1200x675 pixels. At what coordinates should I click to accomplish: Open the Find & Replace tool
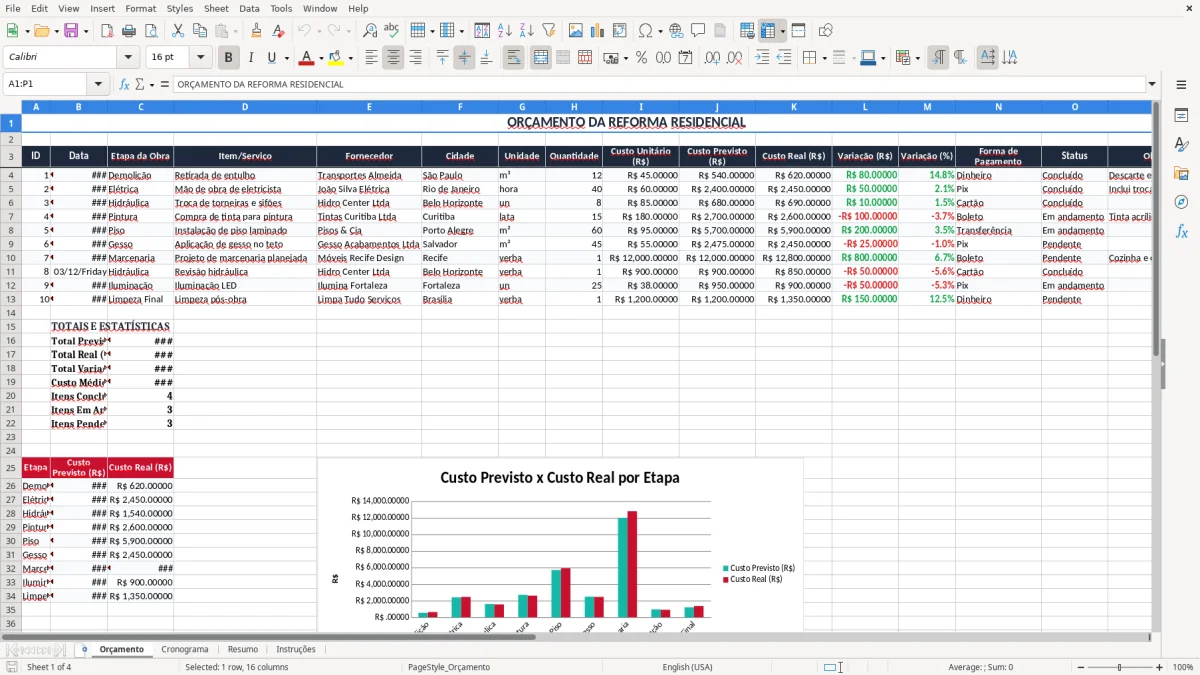[370, 31]
